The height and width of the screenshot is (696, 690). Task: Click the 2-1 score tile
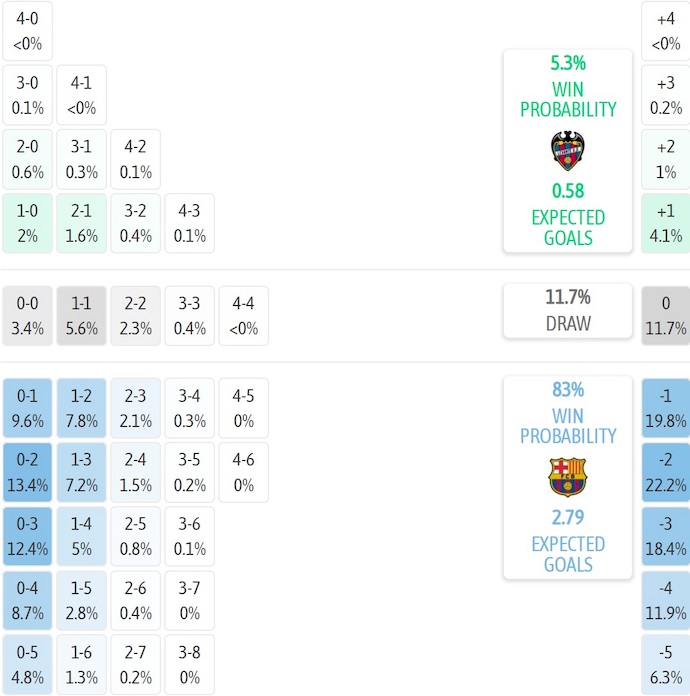pos(82,223)
